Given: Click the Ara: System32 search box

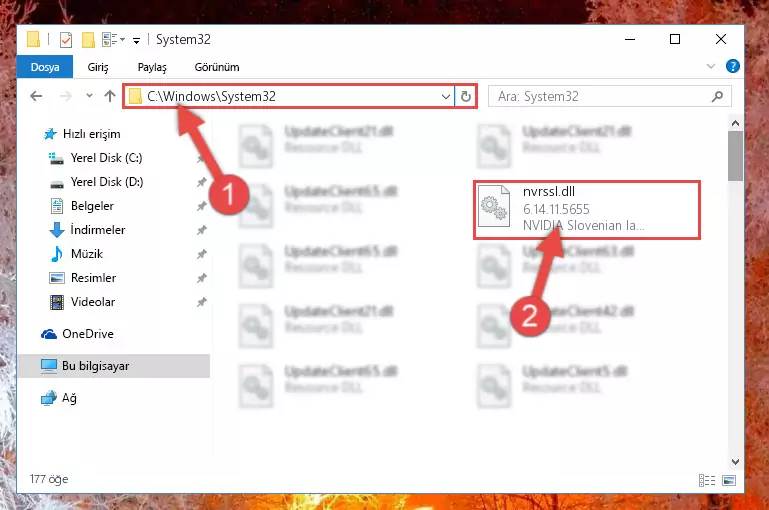Looking at the screenshot, I should tap(610, 96).
